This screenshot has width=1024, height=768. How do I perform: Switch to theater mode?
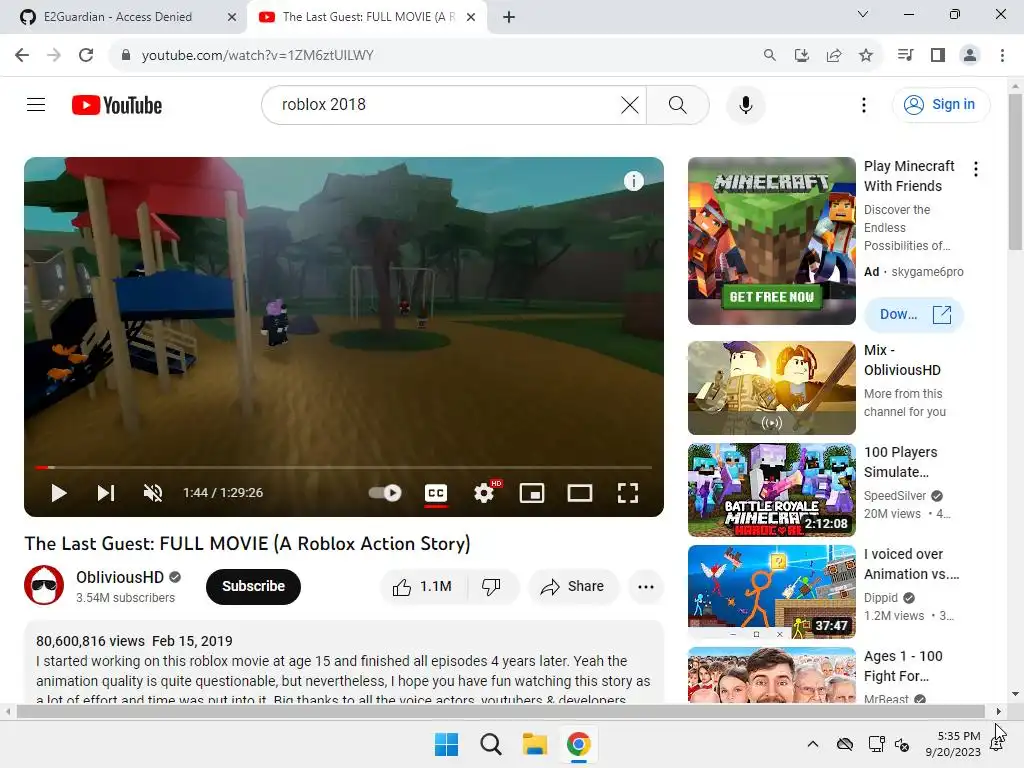point(580,493)
